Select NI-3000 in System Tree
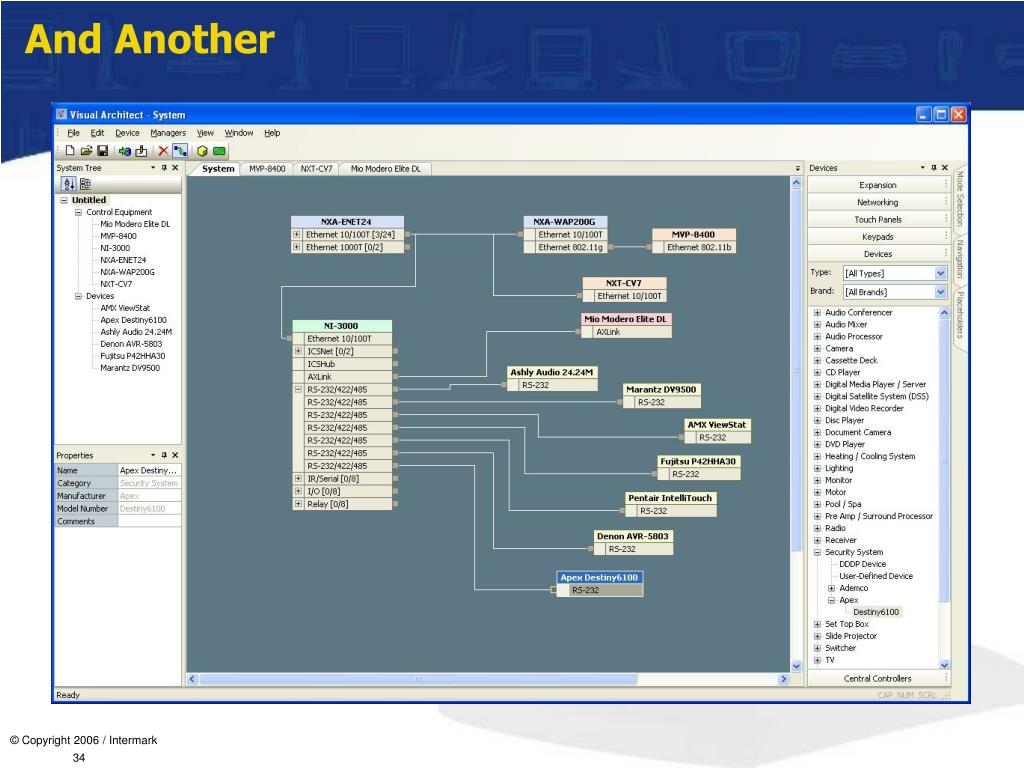This screenshot has height=768, width=1024. click(115, 248)
